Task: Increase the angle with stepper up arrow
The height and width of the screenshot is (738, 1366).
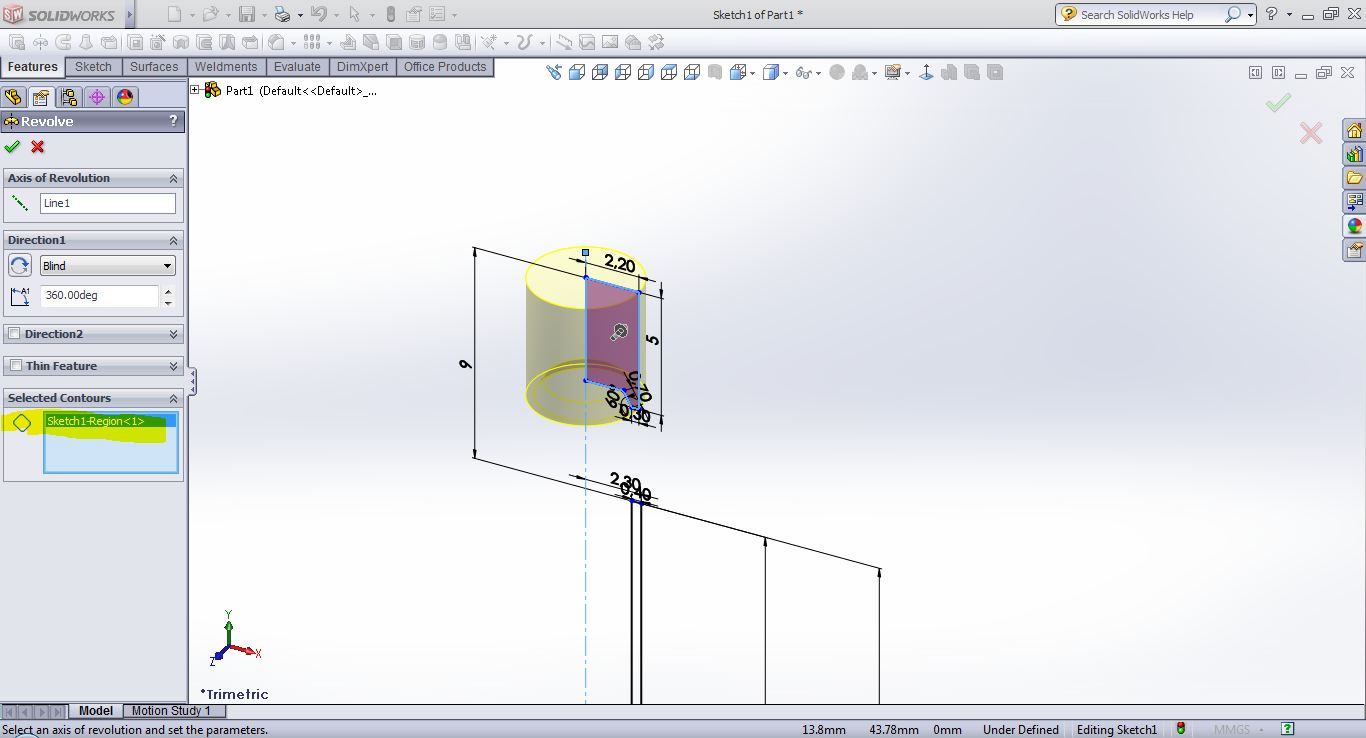Action: (168, 291)
